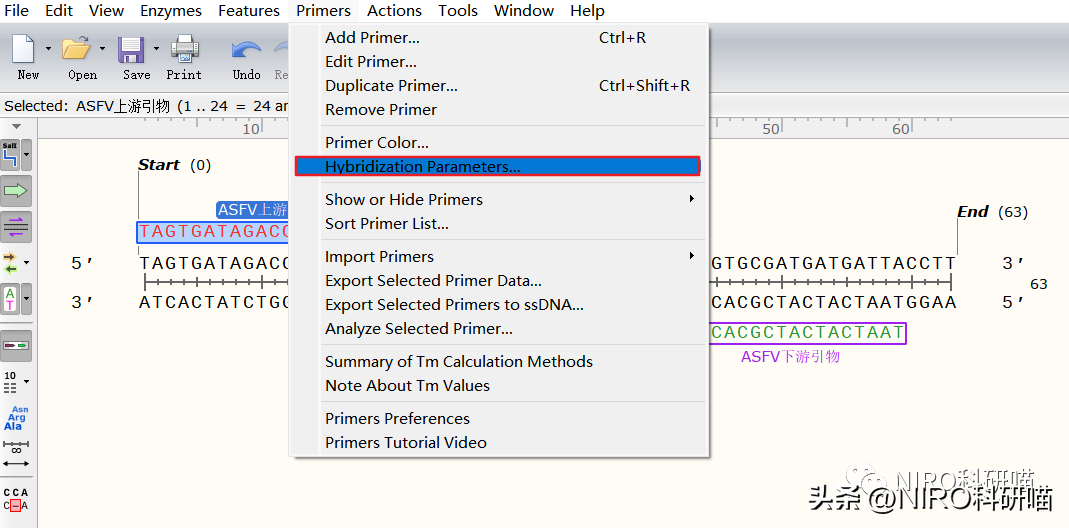Image resolution: width=1069 pixels, height=528 pixels.
Task: Expand the dropdown arrow beside New
Action: click(x=48, y=48)
